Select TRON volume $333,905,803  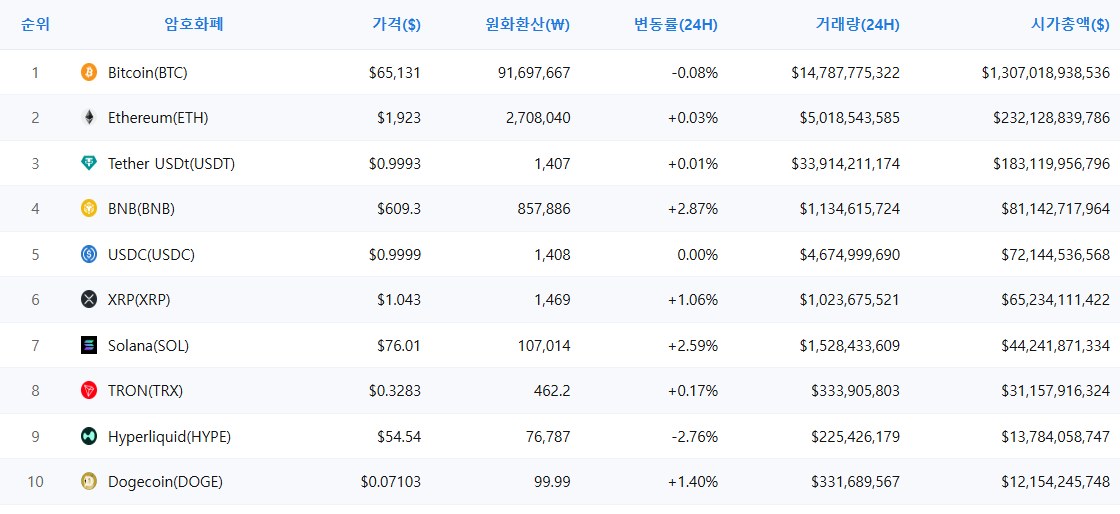coord(856,390)
